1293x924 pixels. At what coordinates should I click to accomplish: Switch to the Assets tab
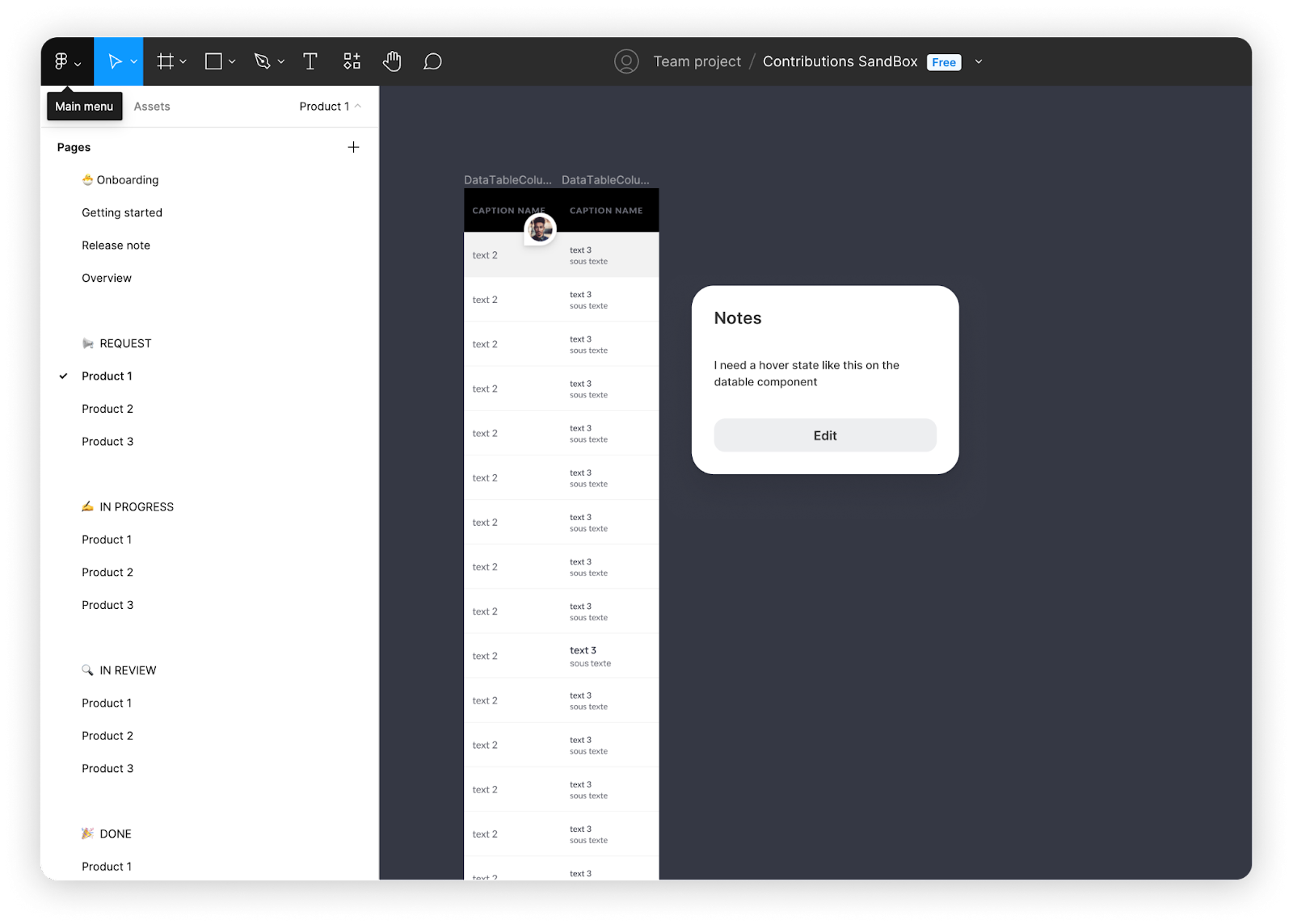(x=151, y=106)
